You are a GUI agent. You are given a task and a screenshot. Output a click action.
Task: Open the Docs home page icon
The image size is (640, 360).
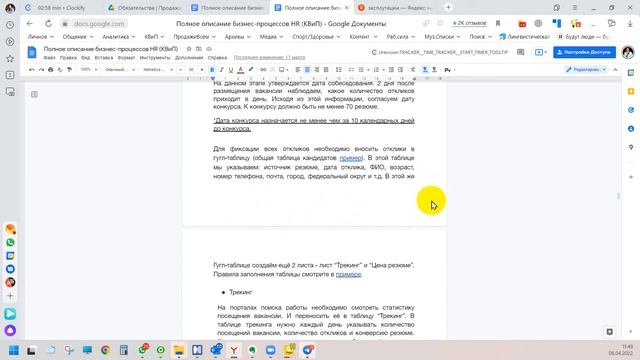32,52
